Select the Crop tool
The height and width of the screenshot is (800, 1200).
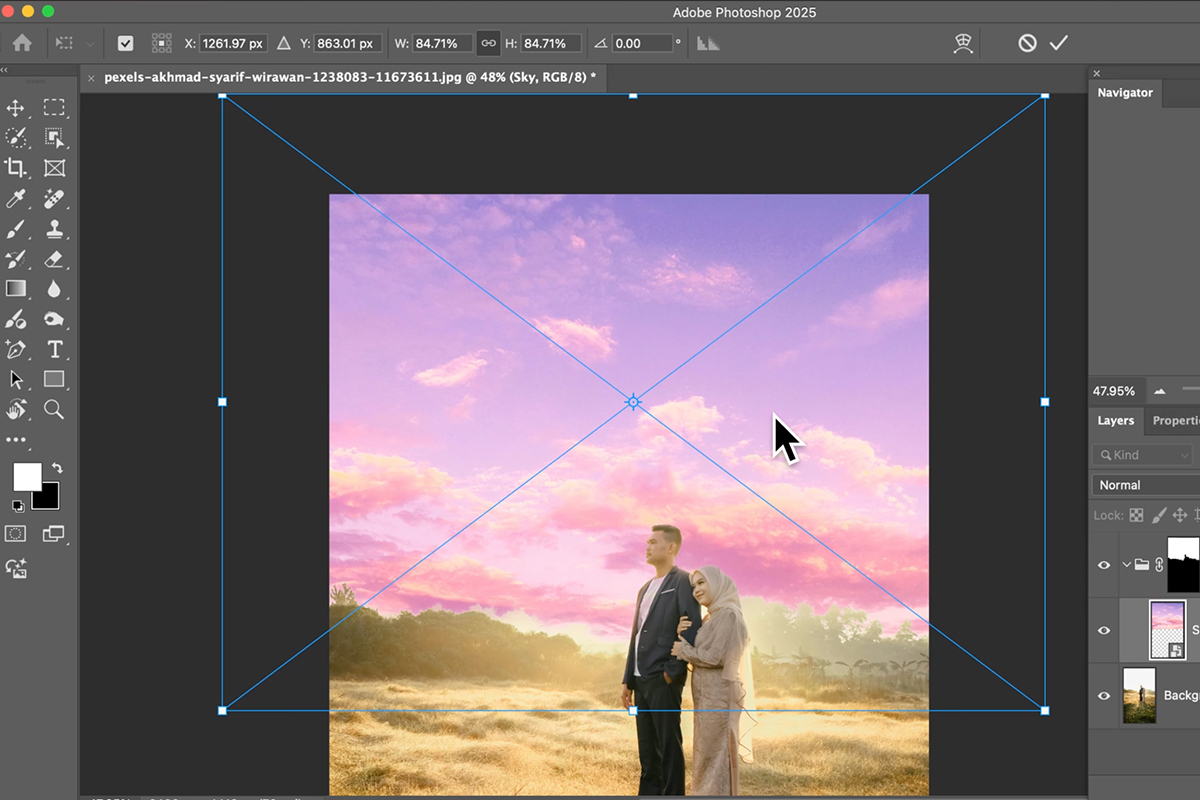tap(16, 168)
